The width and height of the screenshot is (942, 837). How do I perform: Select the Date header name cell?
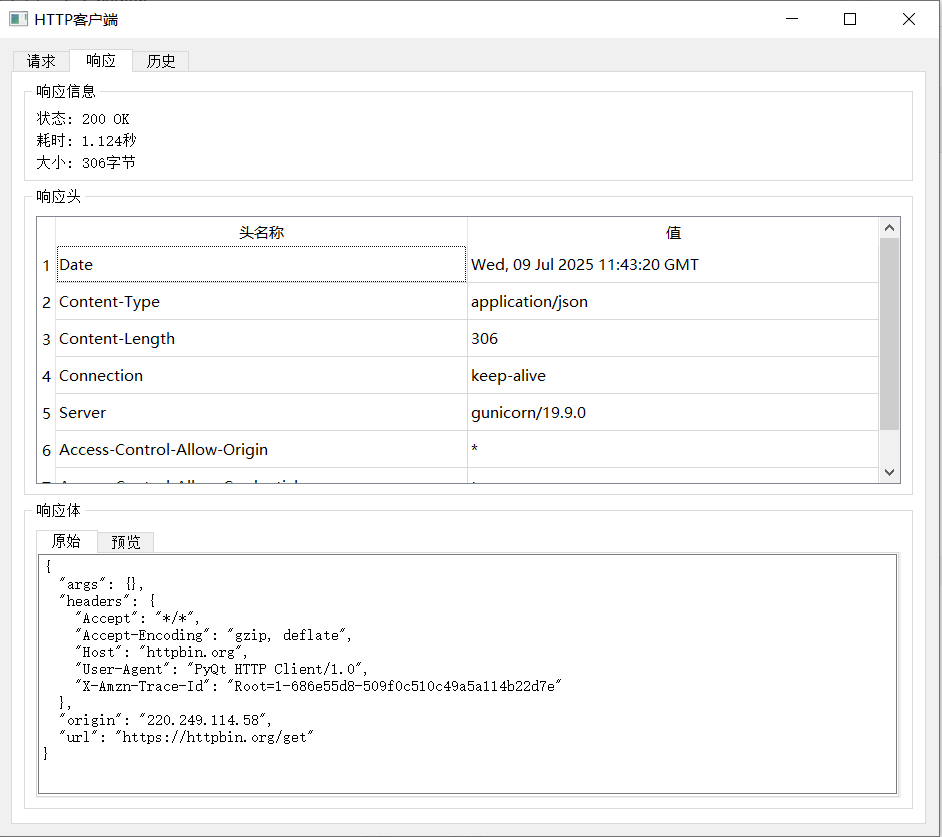click(x=261, y=264)
